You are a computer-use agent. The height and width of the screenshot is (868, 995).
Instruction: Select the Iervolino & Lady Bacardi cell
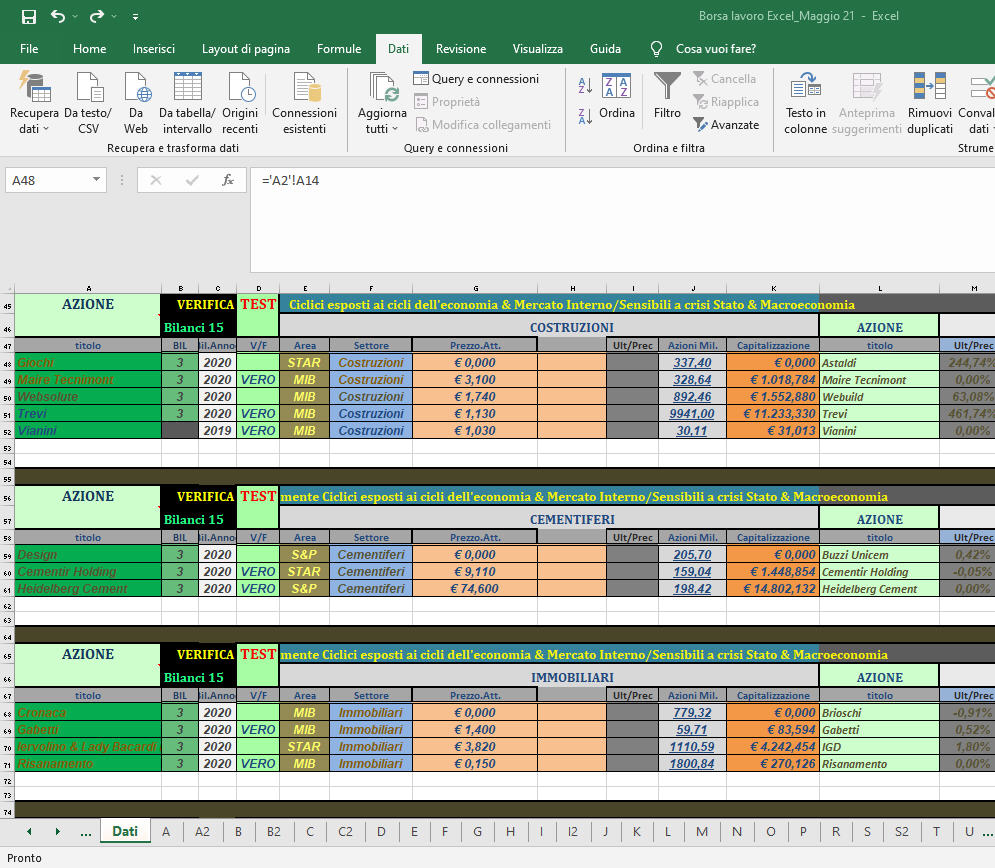point(88,747)
